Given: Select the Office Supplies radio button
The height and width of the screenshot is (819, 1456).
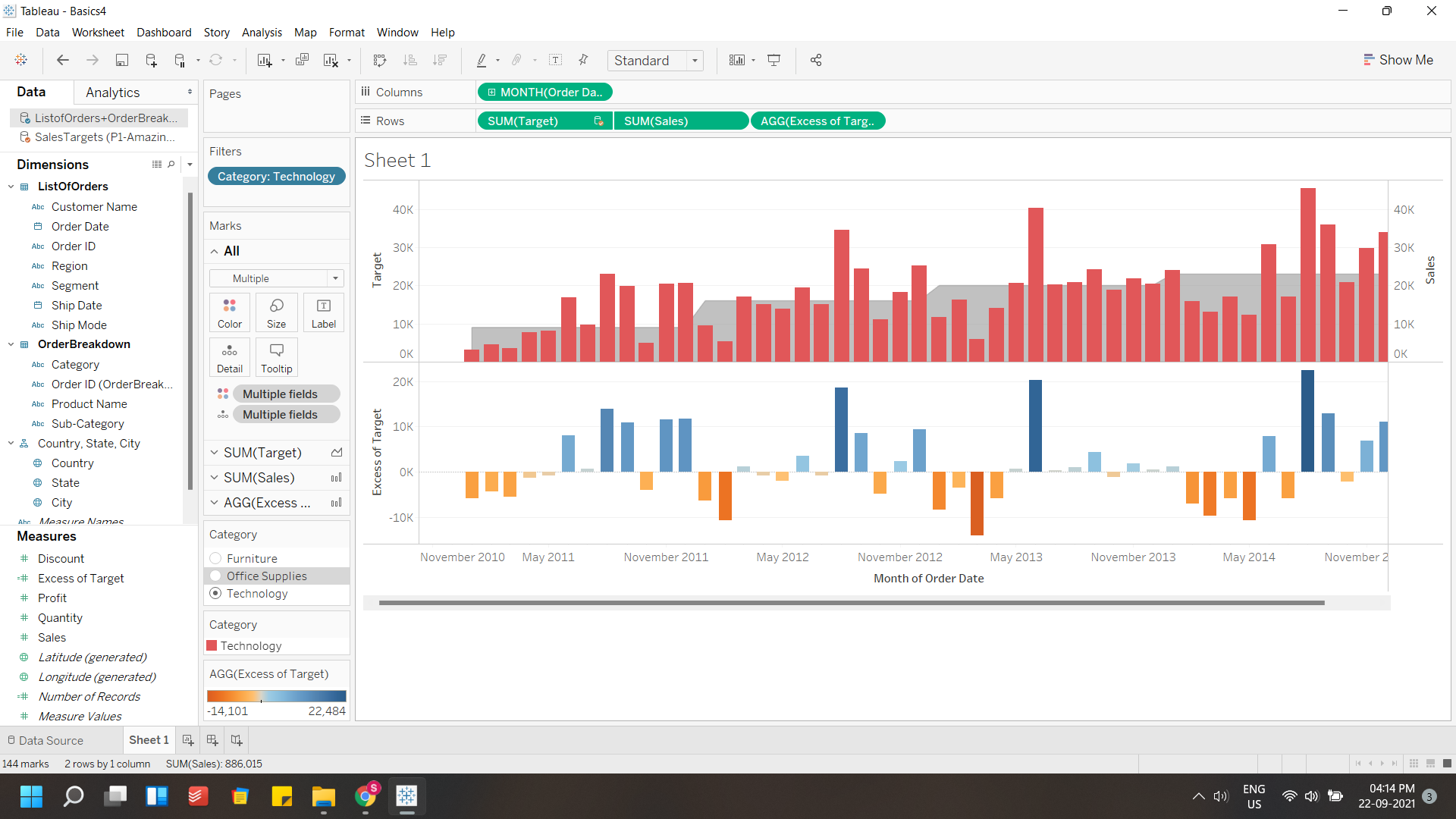Looking at the screenshot, I should pos(215,576).
